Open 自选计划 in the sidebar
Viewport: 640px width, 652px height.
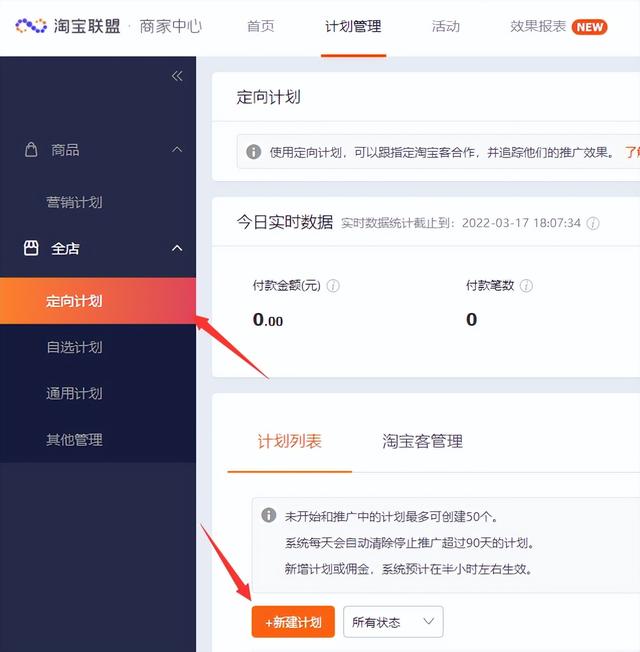click(x=74, y=347)
